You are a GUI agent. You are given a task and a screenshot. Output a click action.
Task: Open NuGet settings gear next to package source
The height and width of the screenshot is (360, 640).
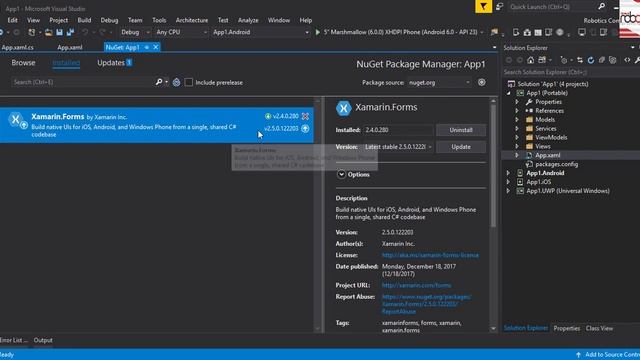482,82
